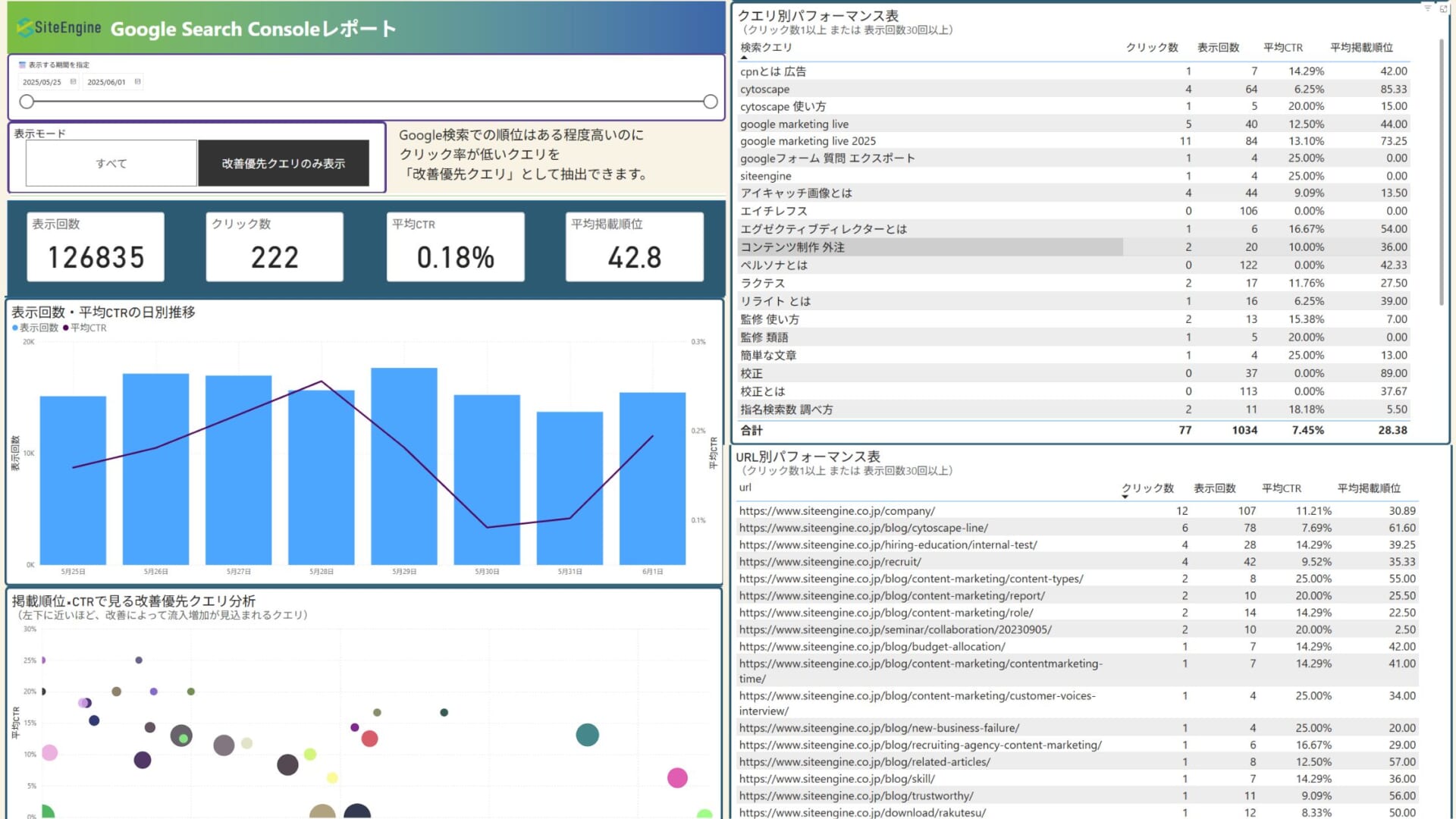The height and width of the screenshot is (819, 1456).
Task: Select the 5月25日 bar in the chart
Action: click(73, 480)
